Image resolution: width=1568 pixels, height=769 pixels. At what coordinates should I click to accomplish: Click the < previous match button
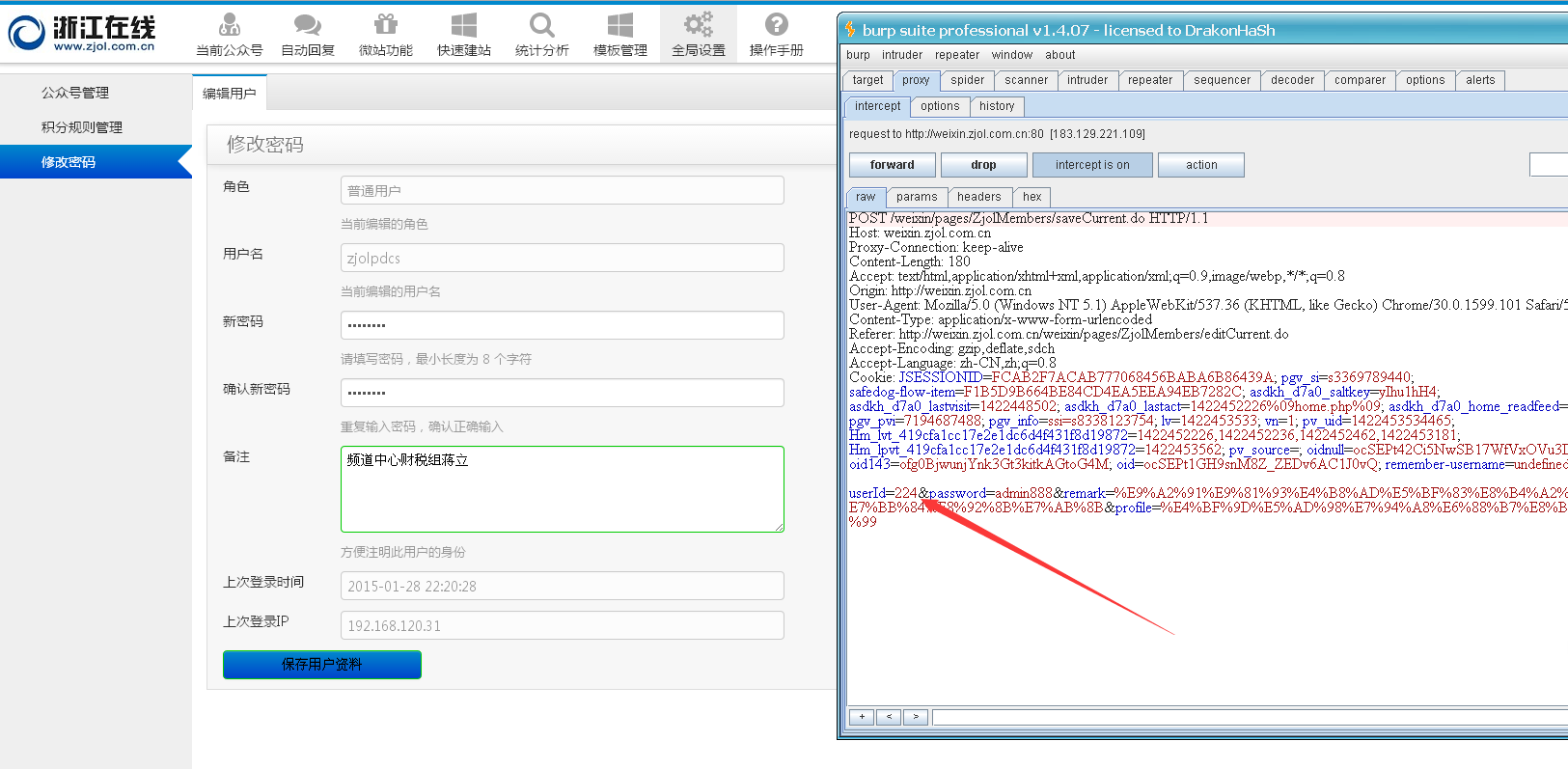pyautogui.click(x=889, y=717)
